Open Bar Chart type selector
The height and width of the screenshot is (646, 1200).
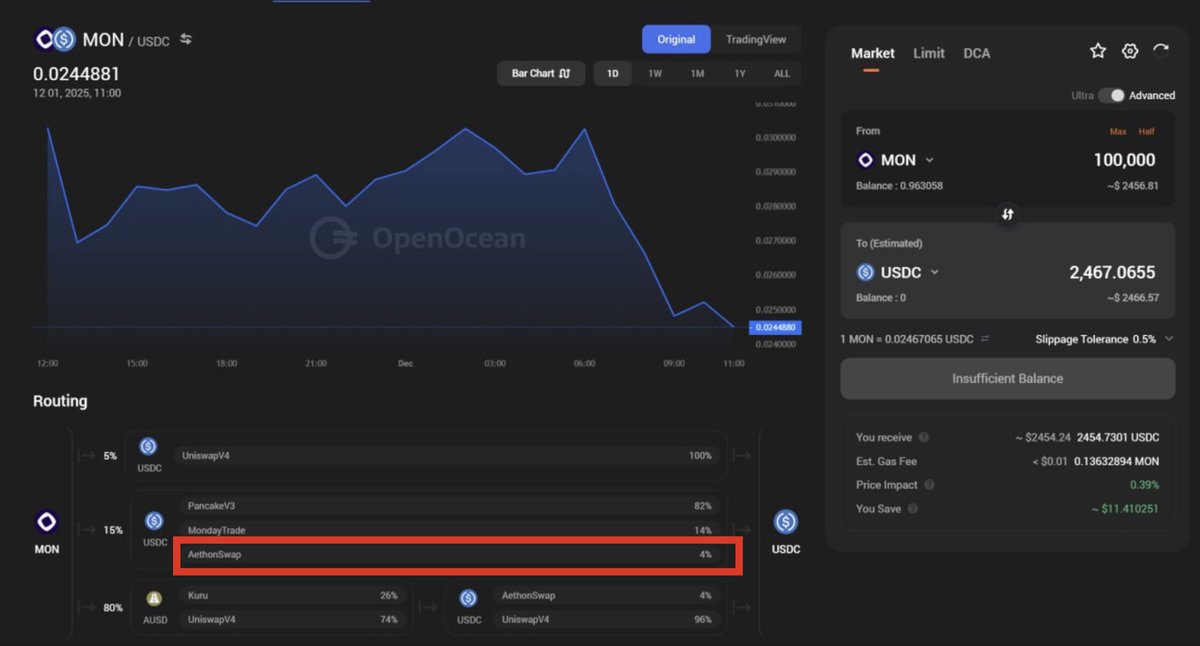541,73
